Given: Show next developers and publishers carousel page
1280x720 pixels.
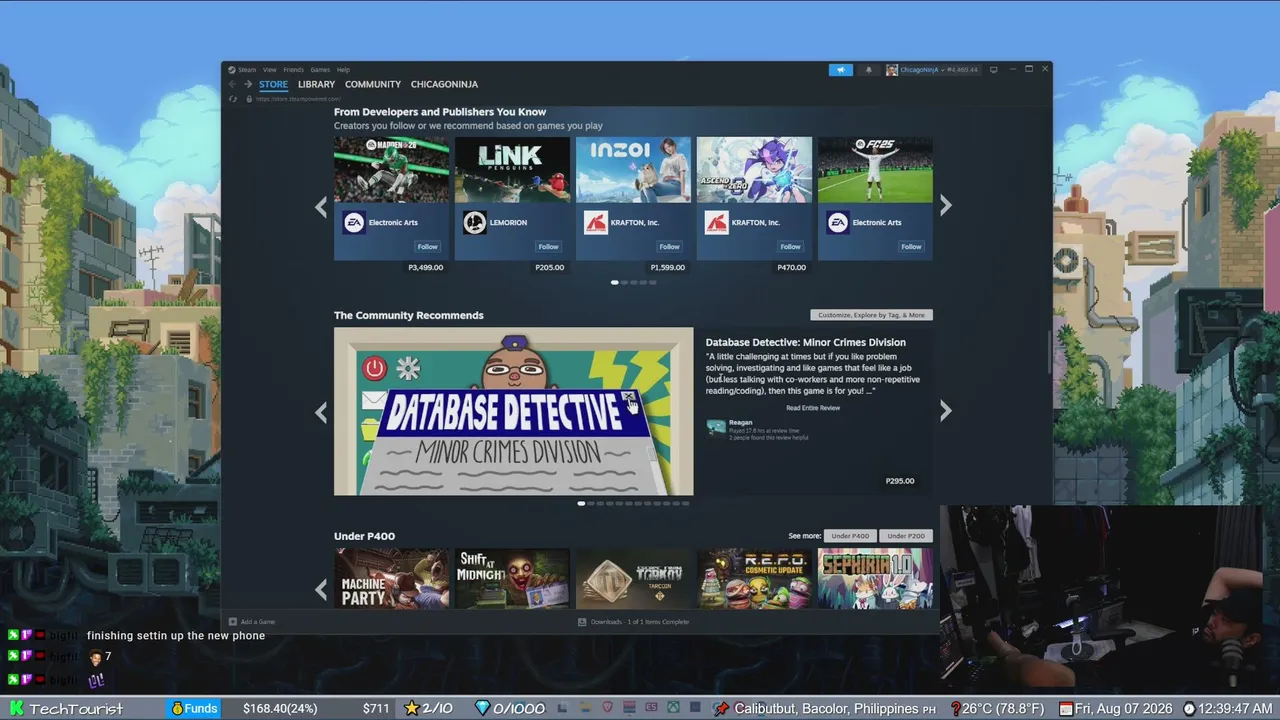Looking at the screenshot, I should click(946, 206).
